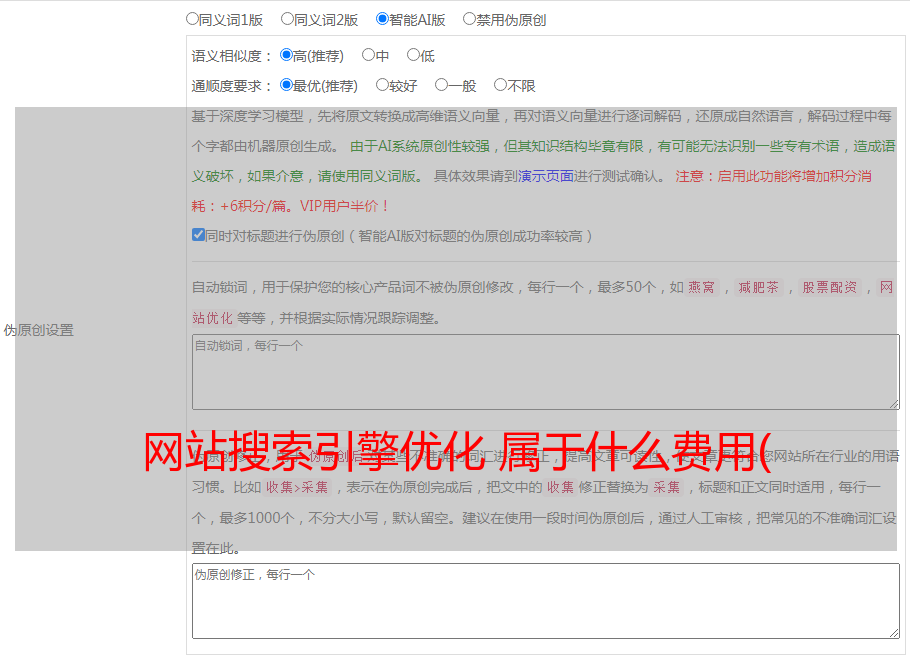The height and width of the screenshot is (658, 911).
Task: Click the 股票配资 example keyword tag
Action: [829, 288]
